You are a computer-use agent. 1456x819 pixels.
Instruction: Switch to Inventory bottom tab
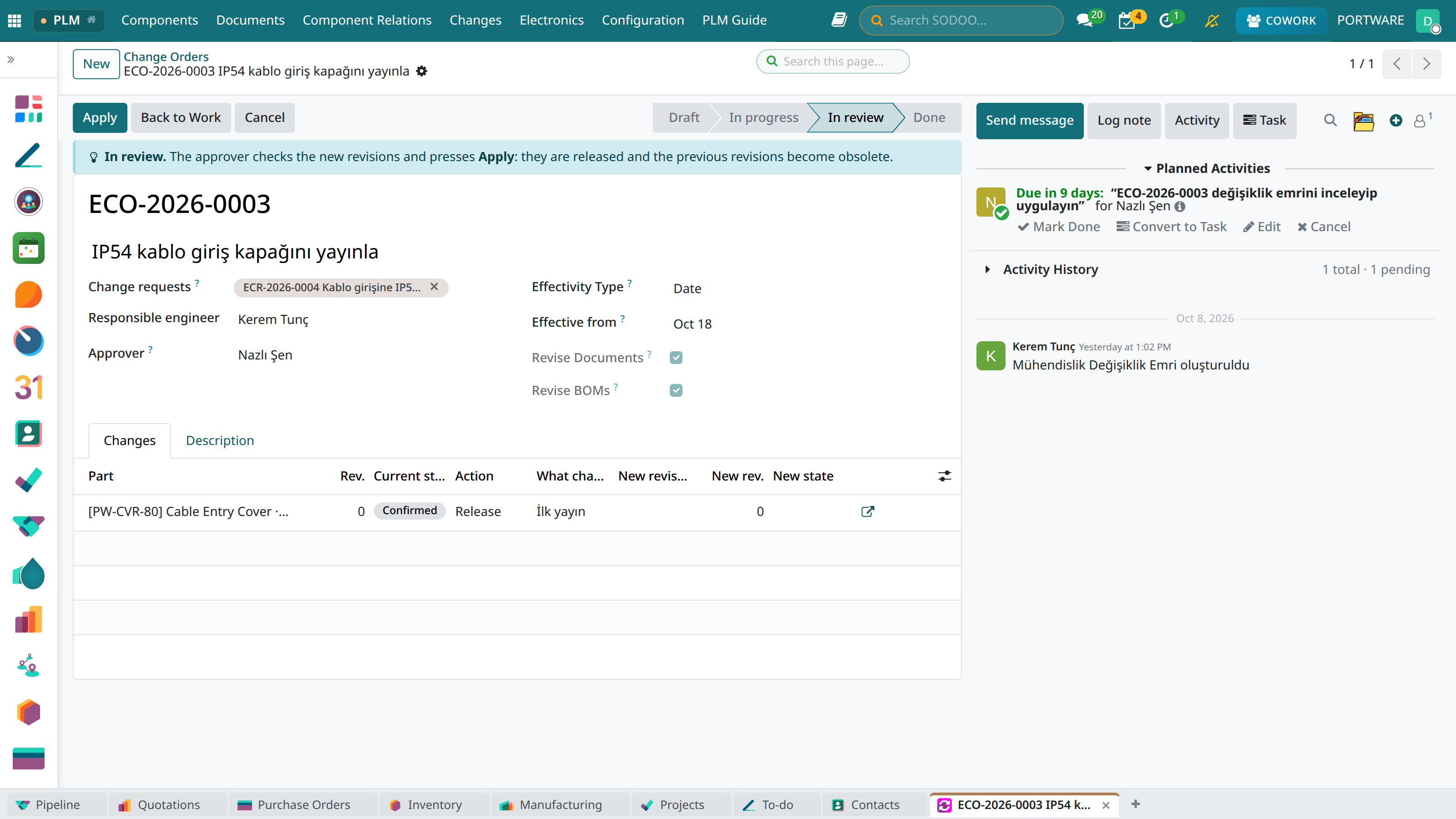coord(434,804)
